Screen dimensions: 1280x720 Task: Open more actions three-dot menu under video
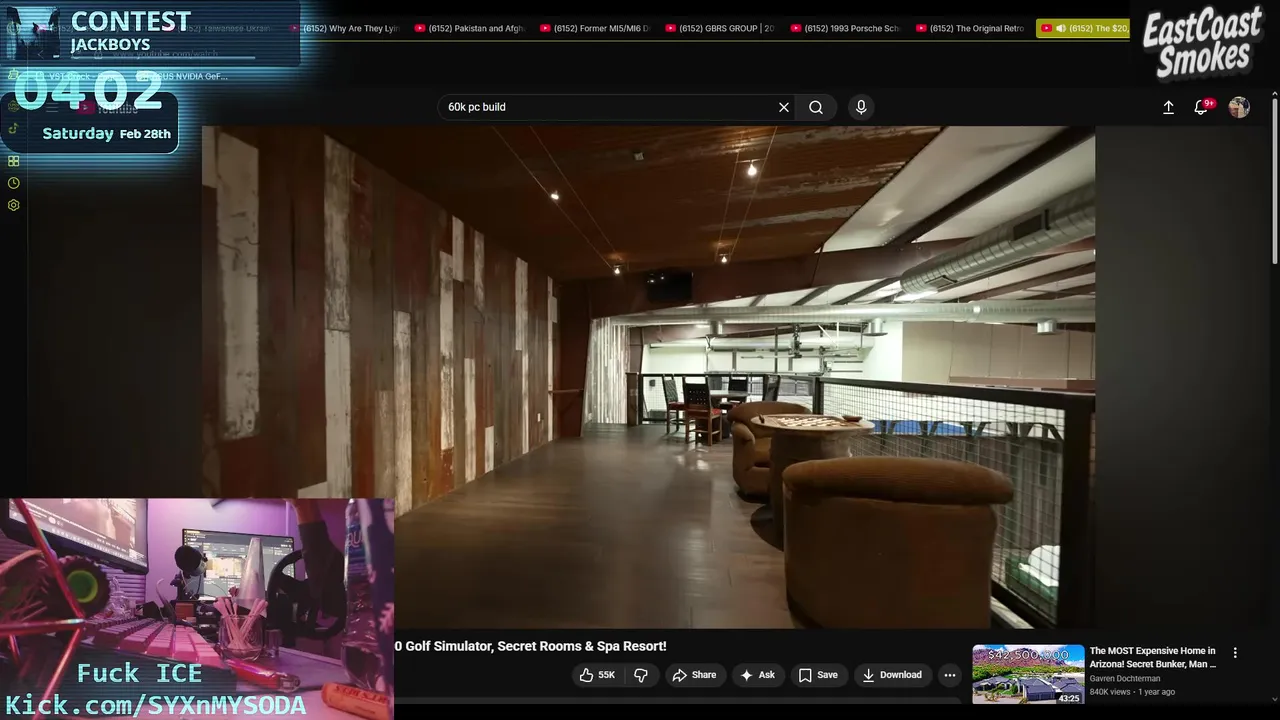(950, 675)
